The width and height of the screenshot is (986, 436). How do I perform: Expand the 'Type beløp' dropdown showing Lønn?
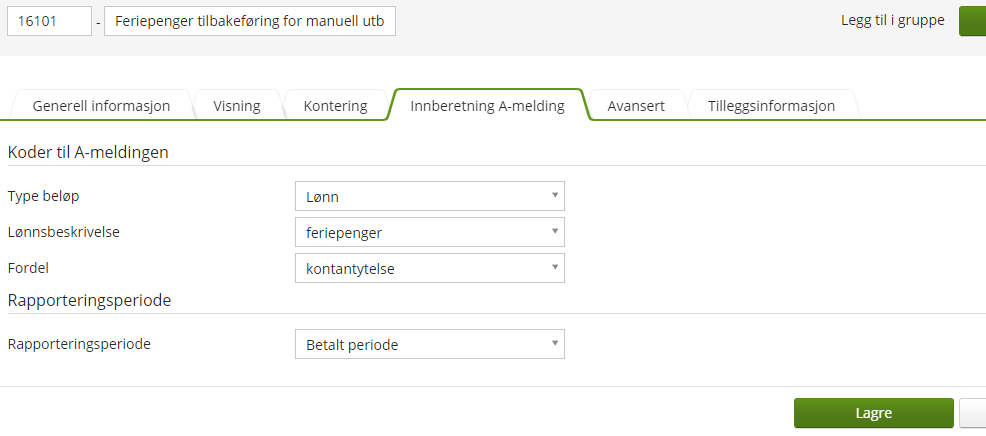coord(429,196)
